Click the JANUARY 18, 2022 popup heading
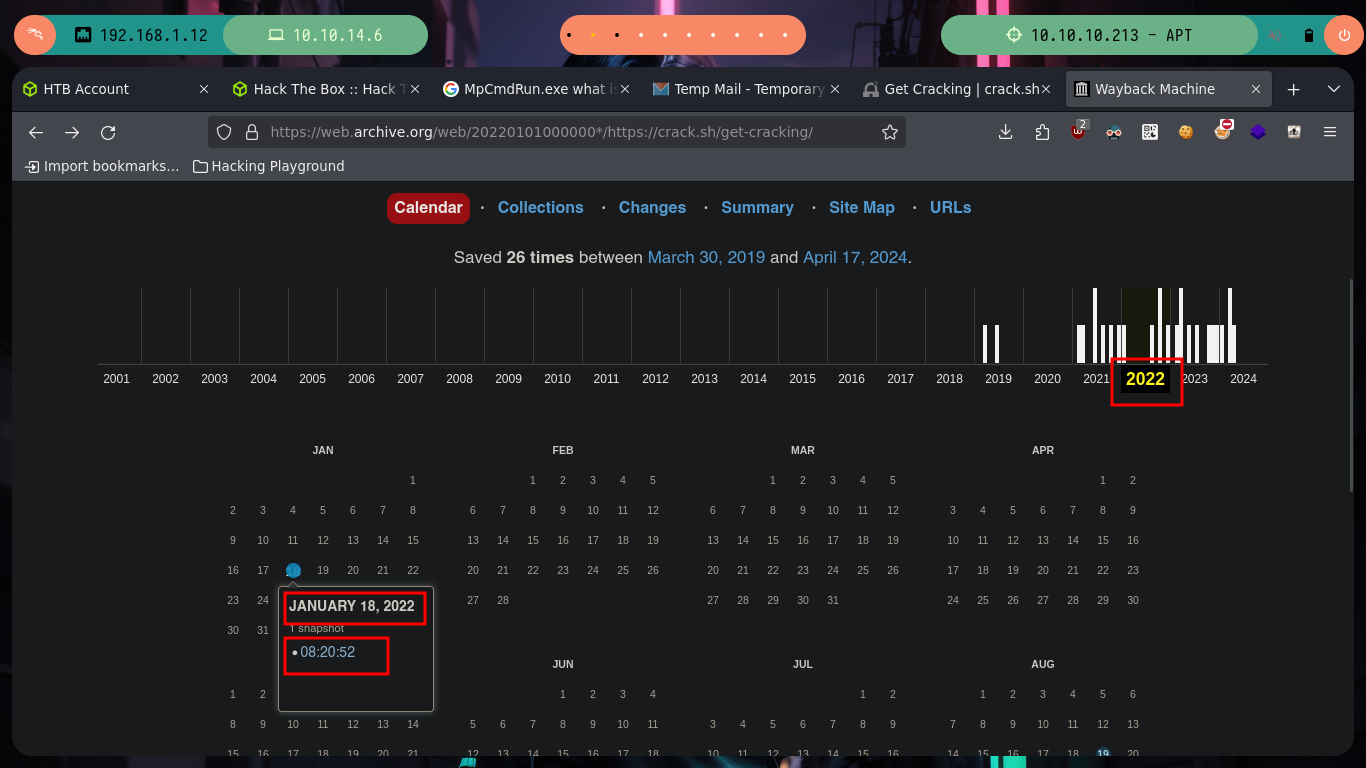1366x768 pixels. [x=352, y=606]
